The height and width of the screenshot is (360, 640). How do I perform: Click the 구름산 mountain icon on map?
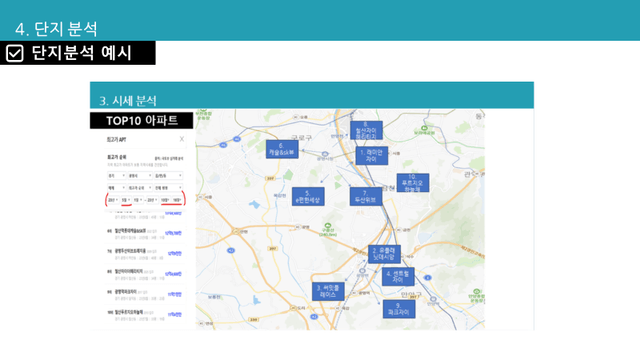(x=327, y=226)
